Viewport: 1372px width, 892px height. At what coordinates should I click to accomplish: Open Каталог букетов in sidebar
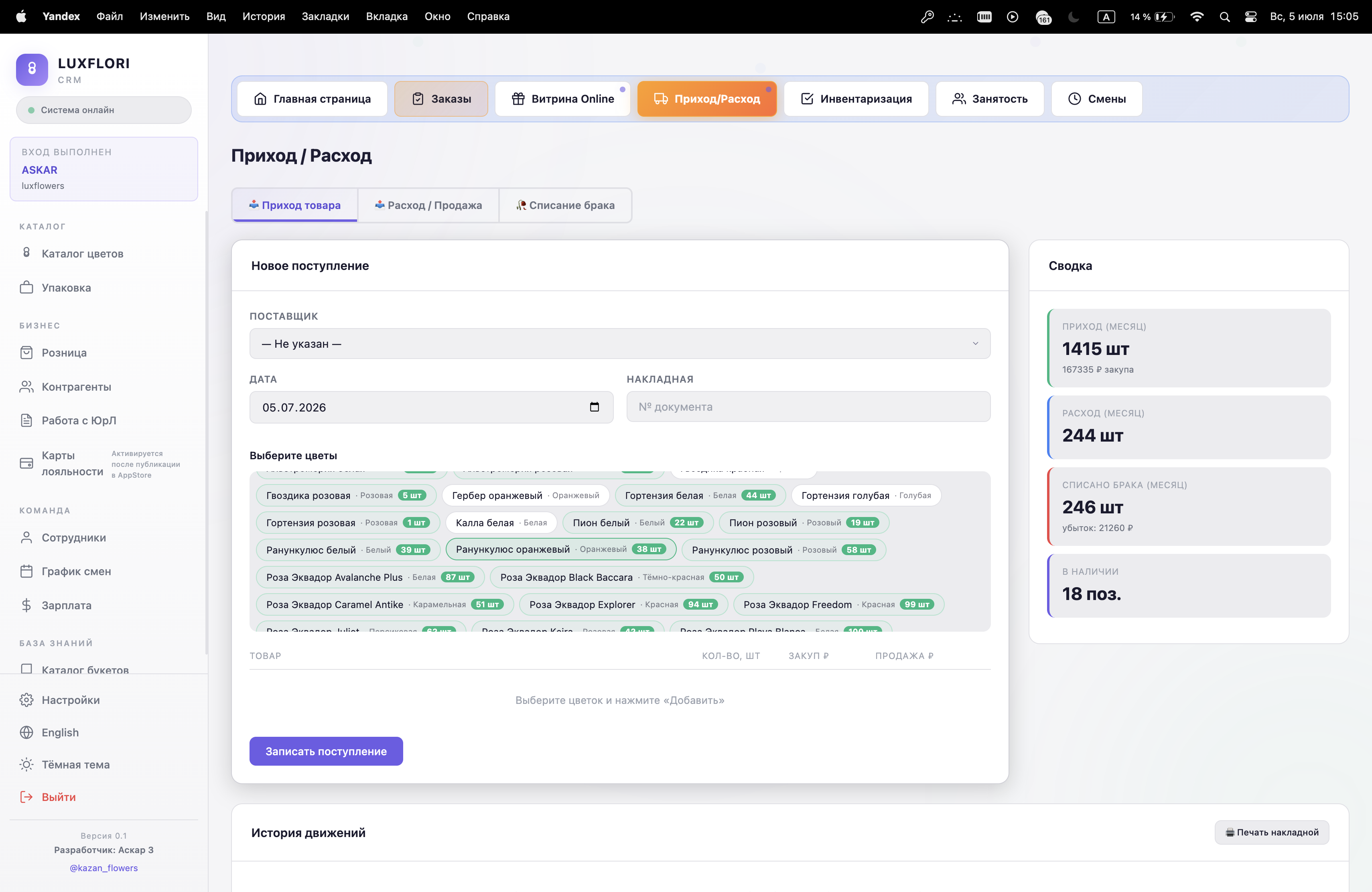point(85,669)
